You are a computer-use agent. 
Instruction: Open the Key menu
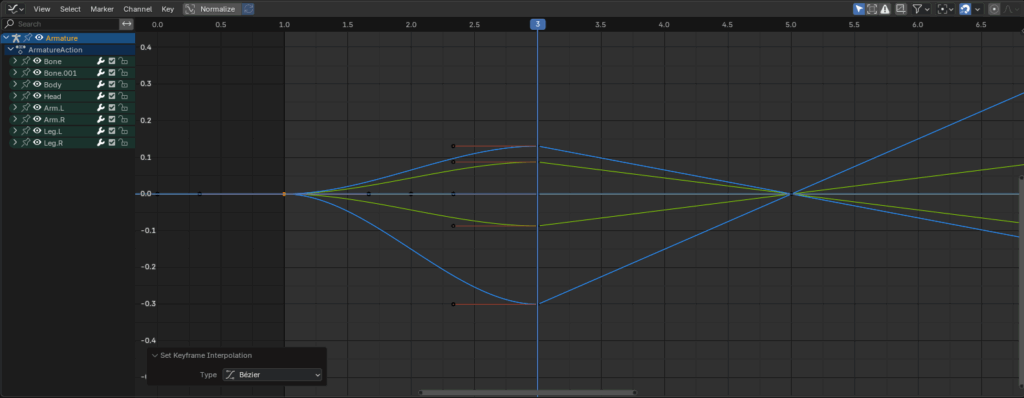pos(168,9)
